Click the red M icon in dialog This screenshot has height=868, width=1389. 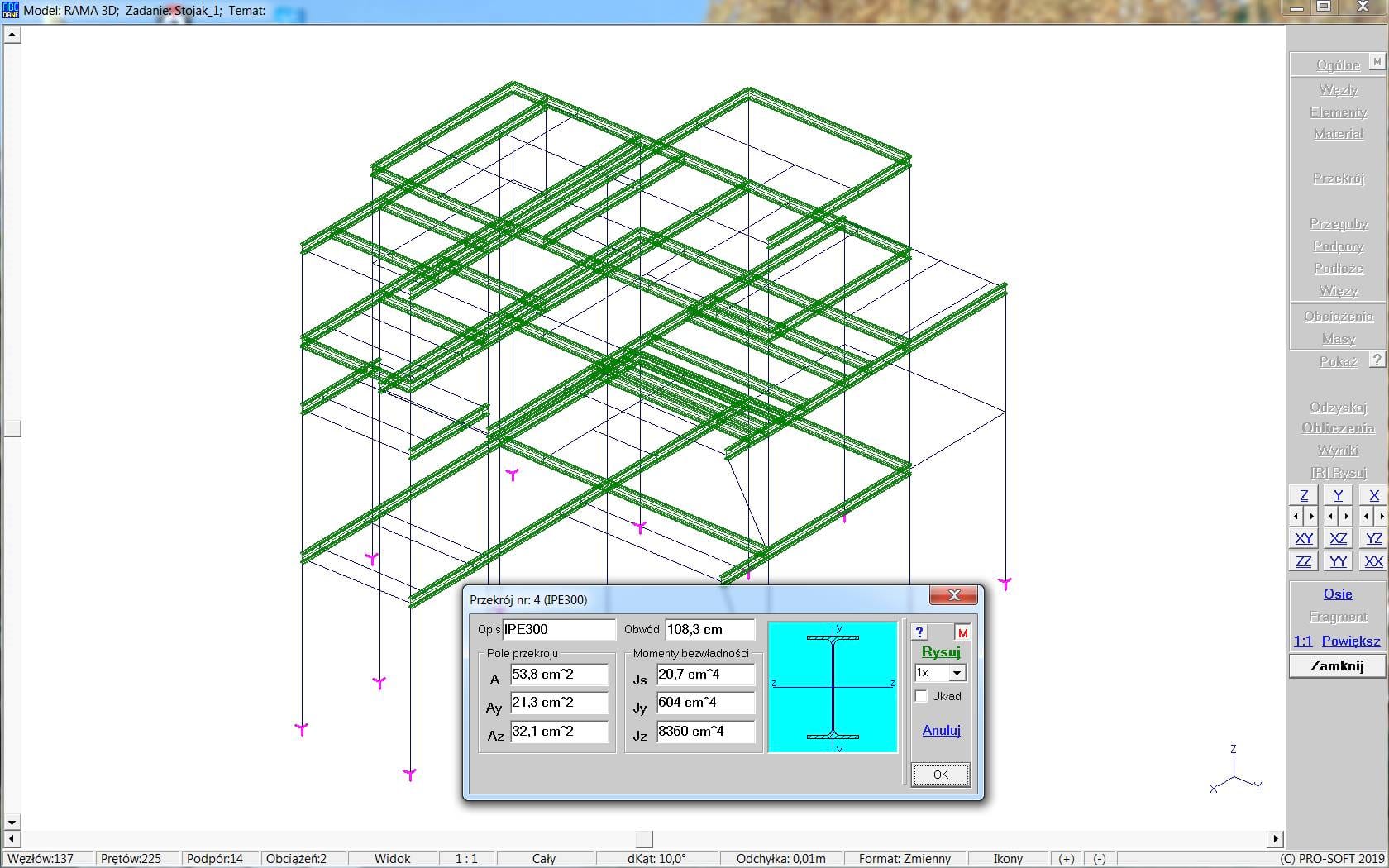tap(962, 632)
